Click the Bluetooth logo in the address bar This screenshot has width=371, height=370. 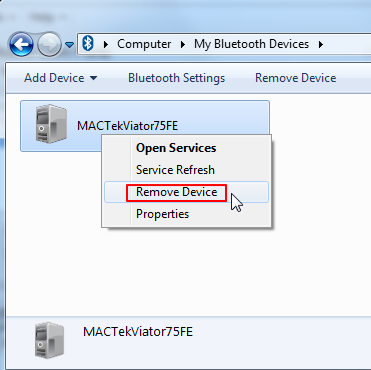tap(88, 44)
